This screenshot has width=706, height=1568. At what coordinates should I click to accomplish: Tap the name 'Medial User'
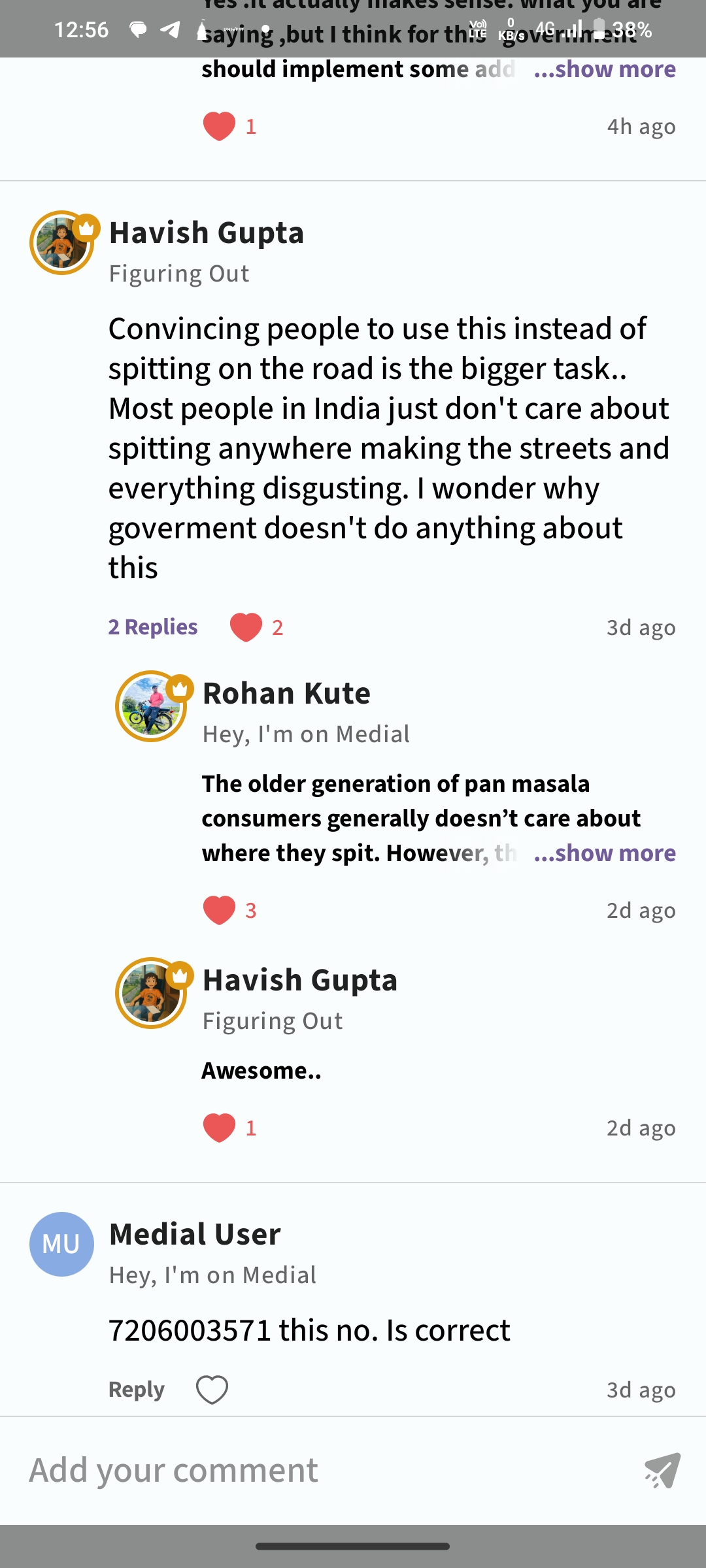click(195, 1234)
